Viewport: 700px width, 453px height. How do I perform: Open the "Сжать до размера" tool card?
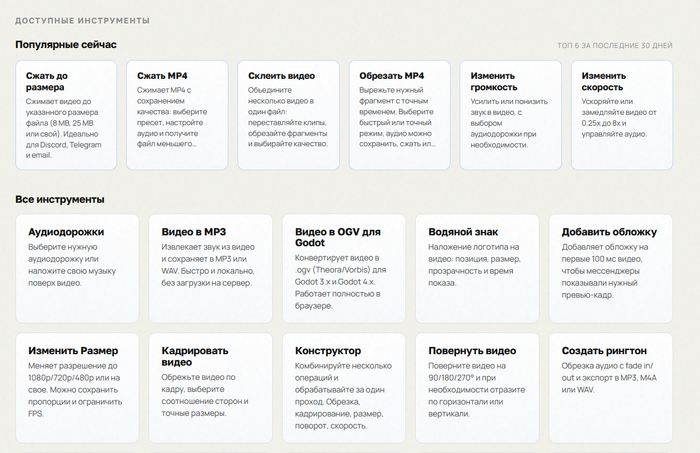(x=66, y=115)
